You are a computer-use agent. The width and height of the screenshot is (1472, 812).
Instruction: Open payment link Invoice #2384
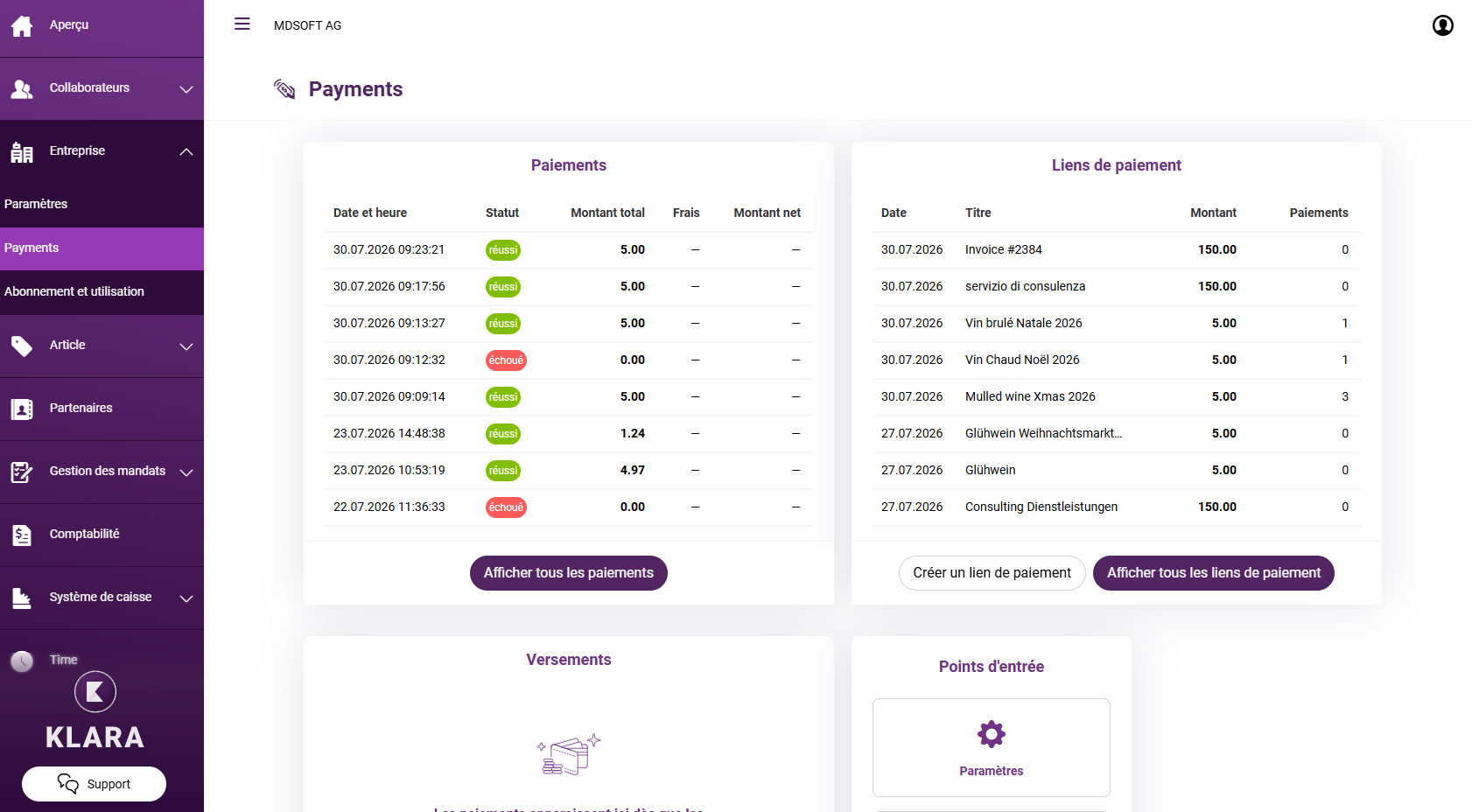point(1117,250)
